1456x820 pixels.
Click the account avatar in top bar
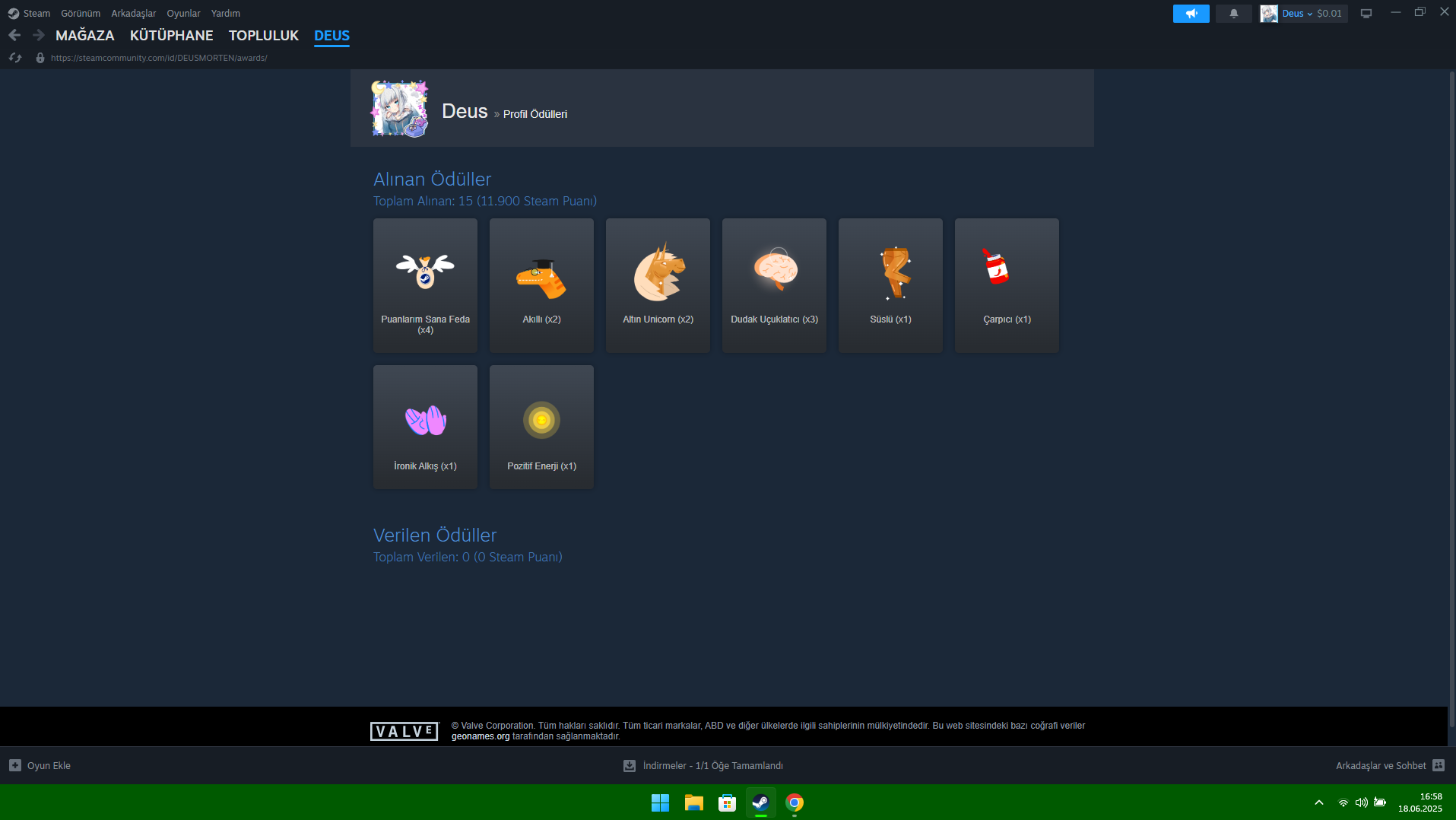[x=1269, y=13]
